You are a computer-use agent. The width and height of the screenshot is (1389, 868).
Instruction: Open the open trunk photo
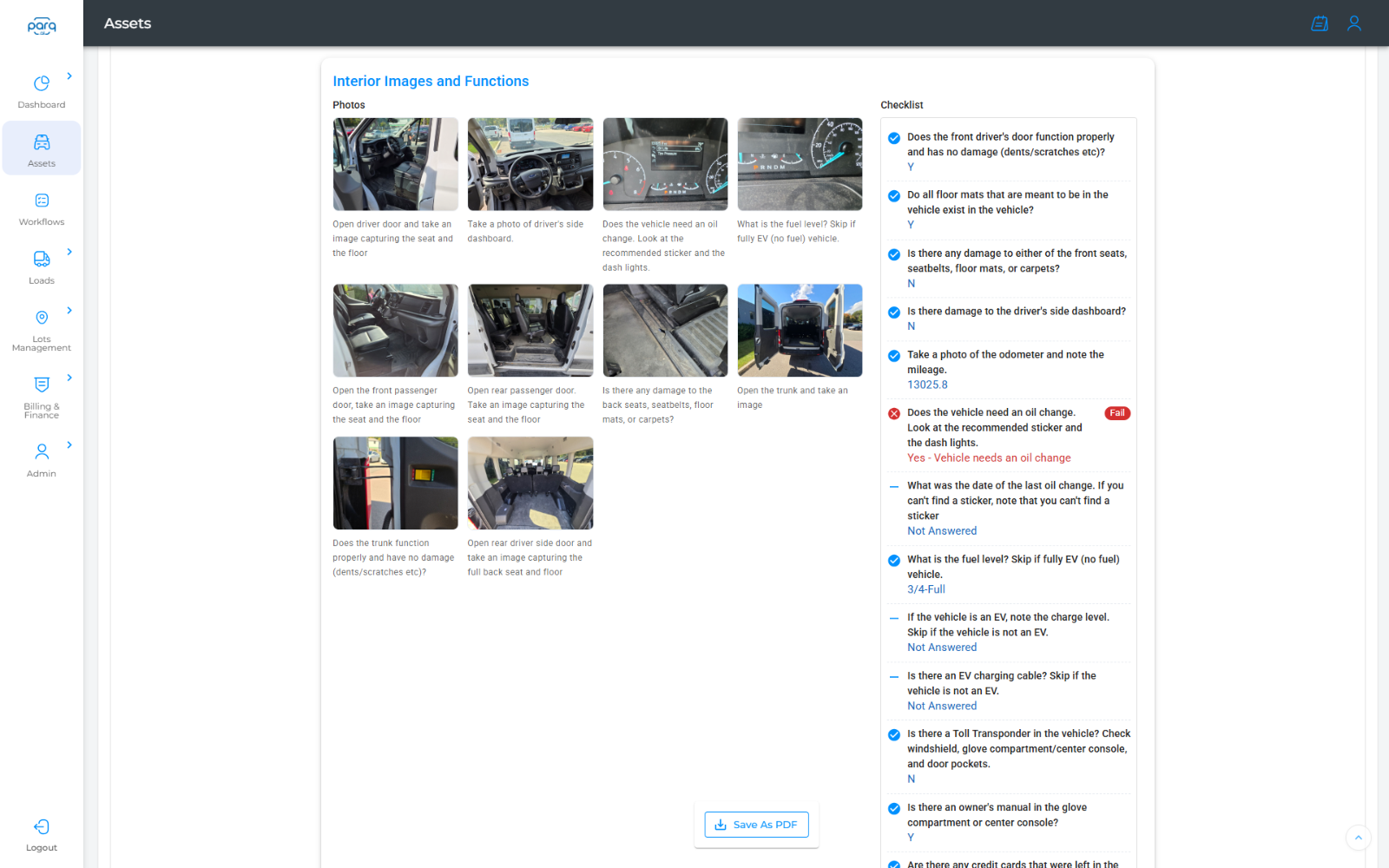tap(800, 331)
